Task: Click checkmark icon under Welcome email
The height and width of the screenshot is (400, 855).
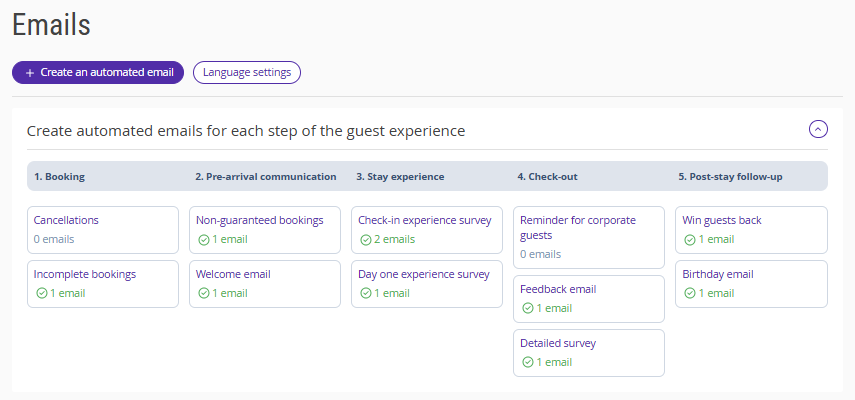Action: (x=204, y=294)
